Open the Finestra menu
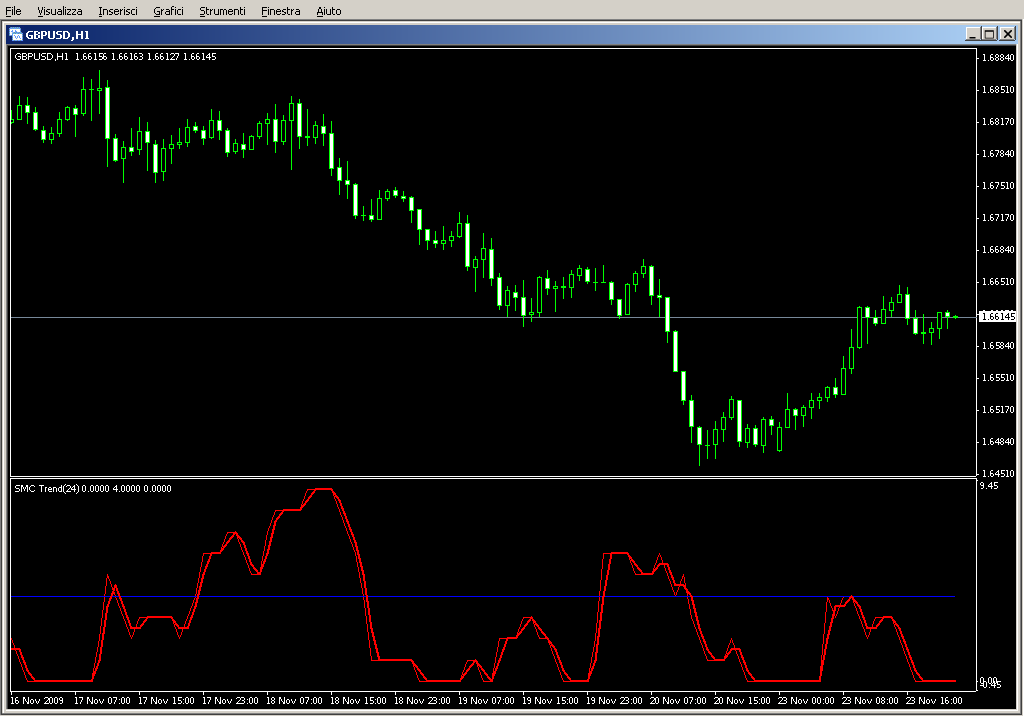1024x717 pixels. pyautogui.click(x=281, y=11)
